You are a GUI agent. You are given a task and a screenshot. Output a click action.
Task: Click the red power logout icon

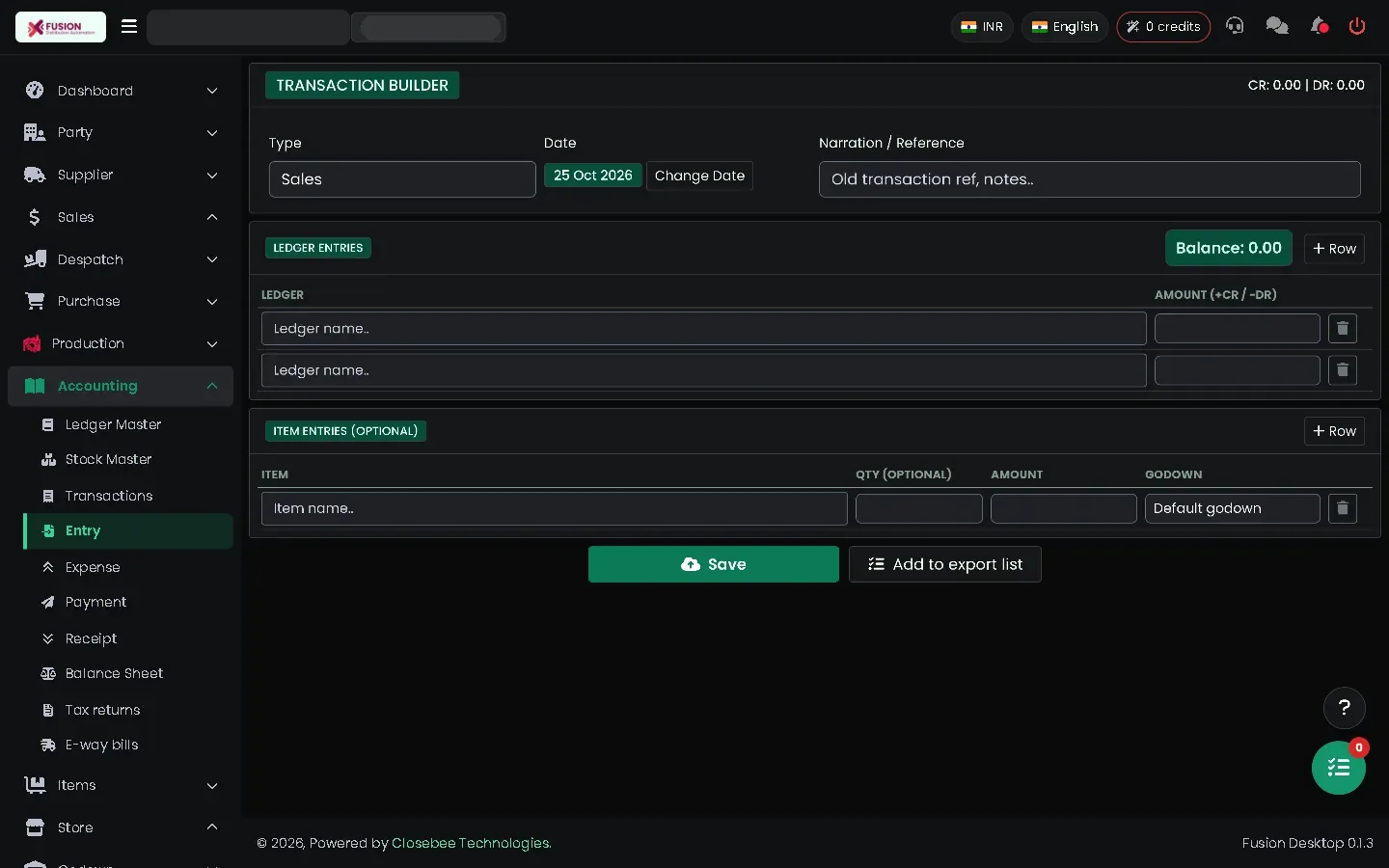click(x=1357, y=26)
